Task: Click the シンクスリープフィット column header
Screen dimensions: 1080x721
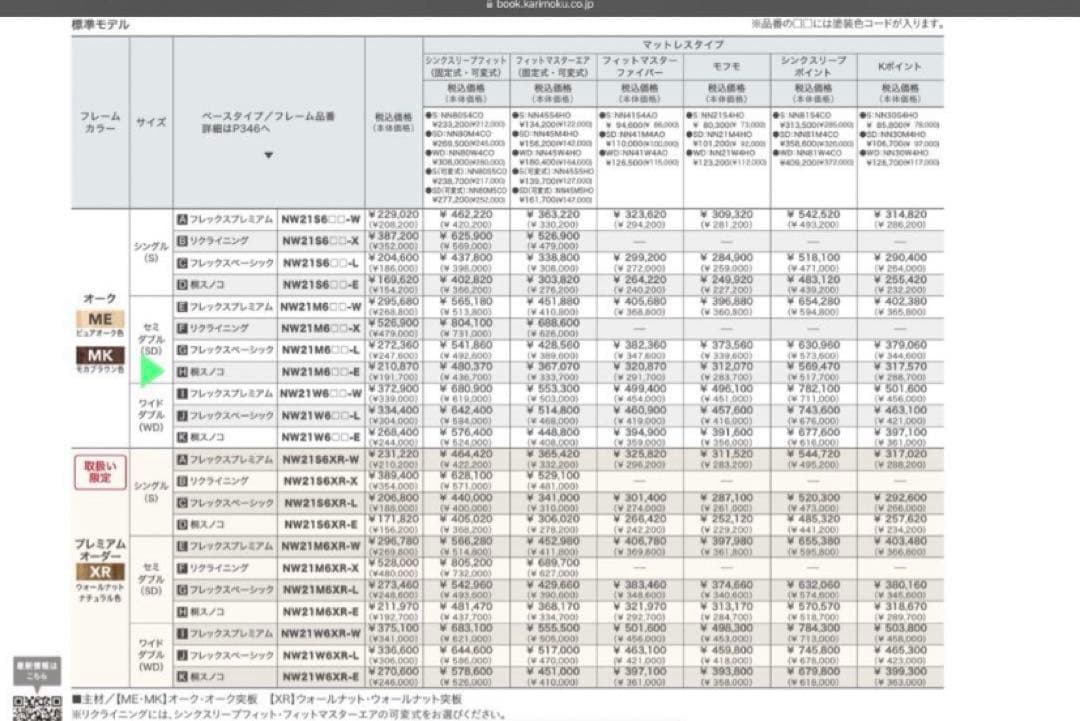Action: tap(466, 67)
